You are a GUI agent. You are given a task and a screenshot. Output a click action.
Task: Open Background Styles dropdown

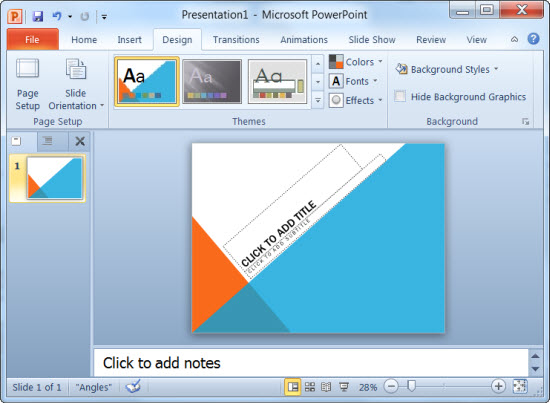pyautogui.click(x=496, y=69)
